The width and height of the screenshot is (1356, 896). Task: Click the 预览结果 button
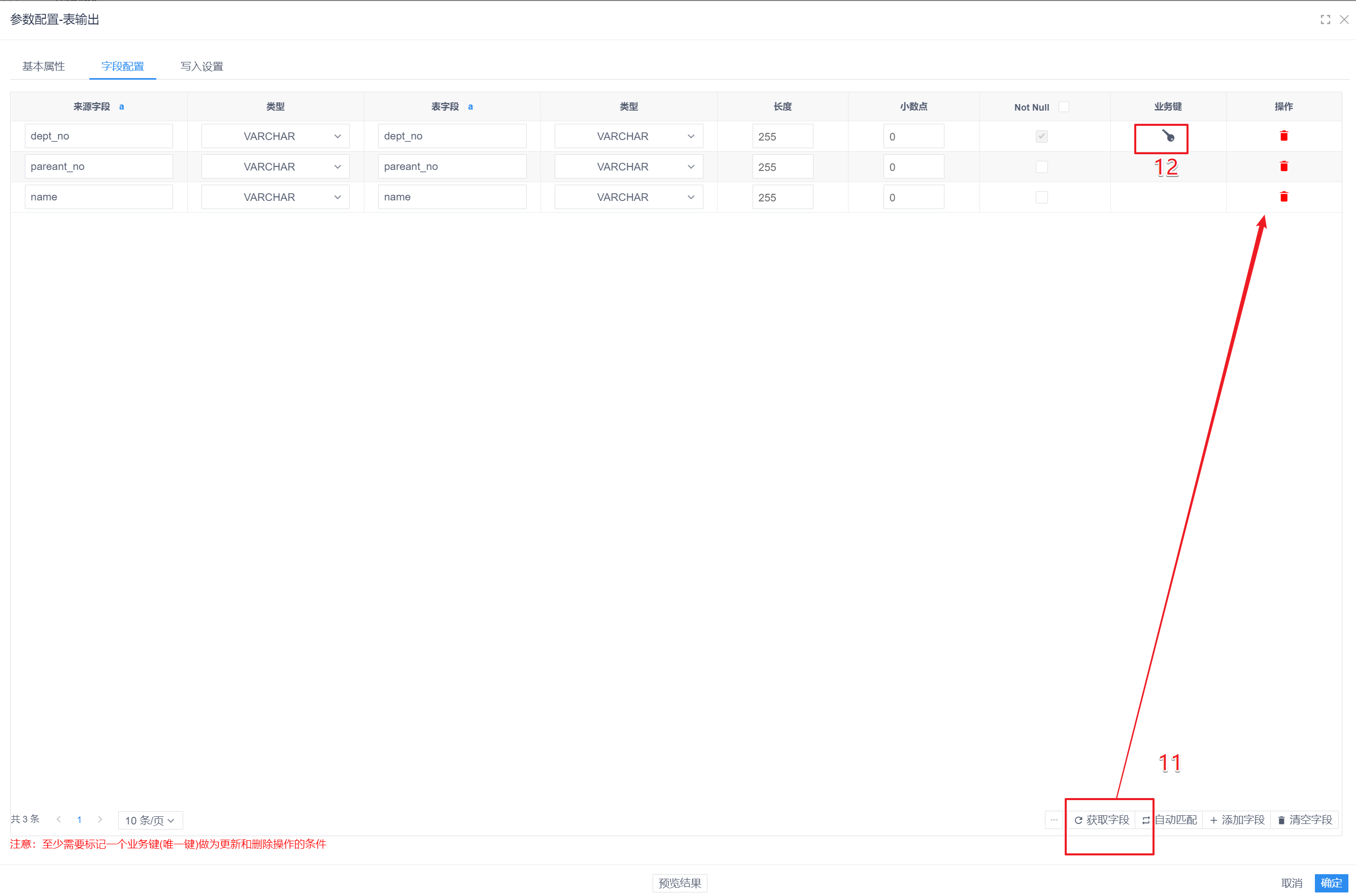[680, 883]
